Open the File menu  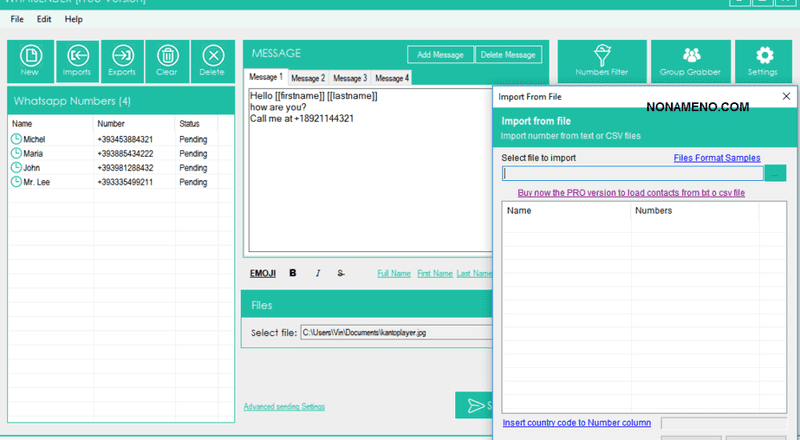click(x=17, y=19)
